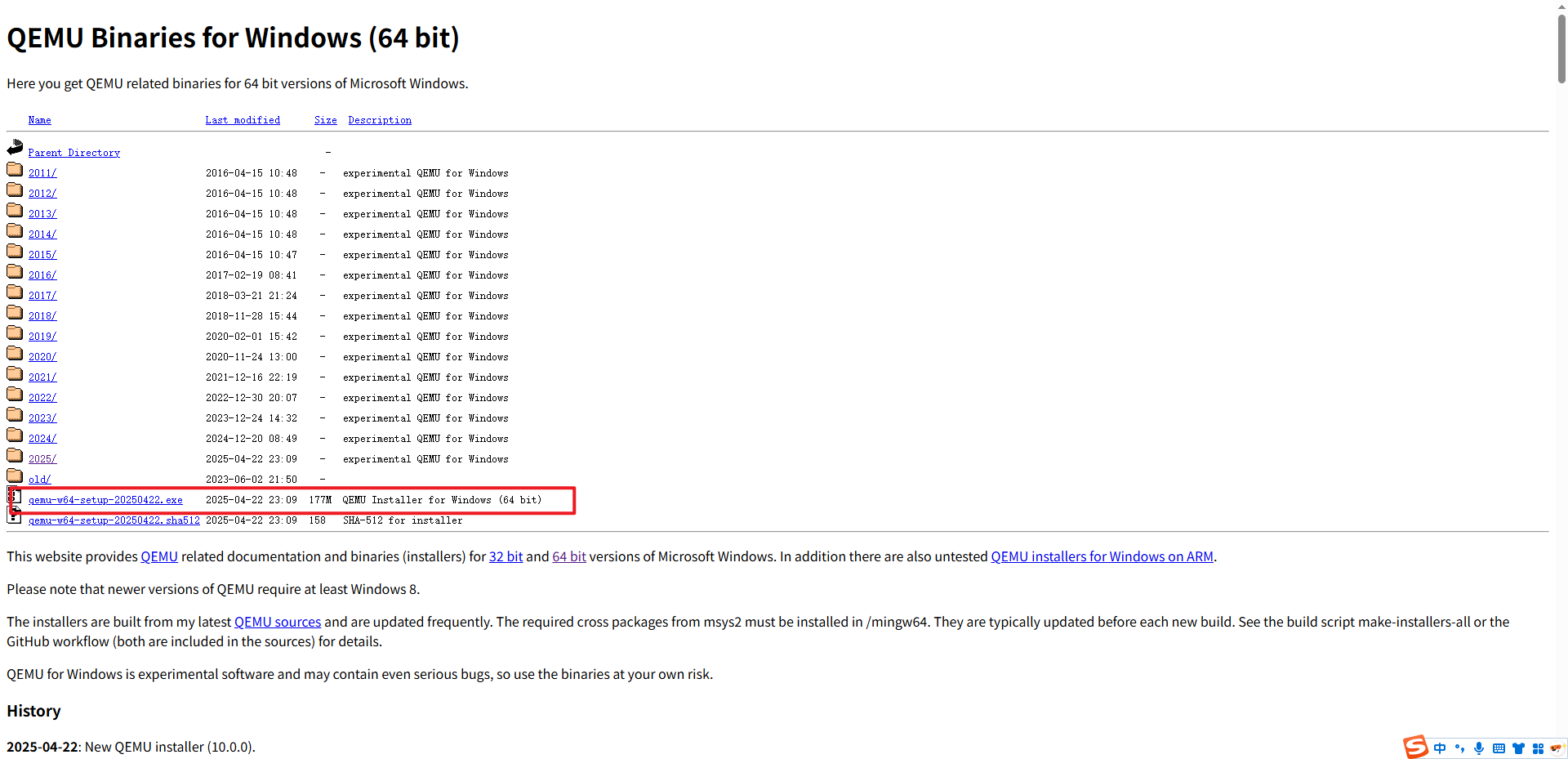Click the folder icon beside 2016/
The image size is (1568, 759).
click(x=15, y=271)
